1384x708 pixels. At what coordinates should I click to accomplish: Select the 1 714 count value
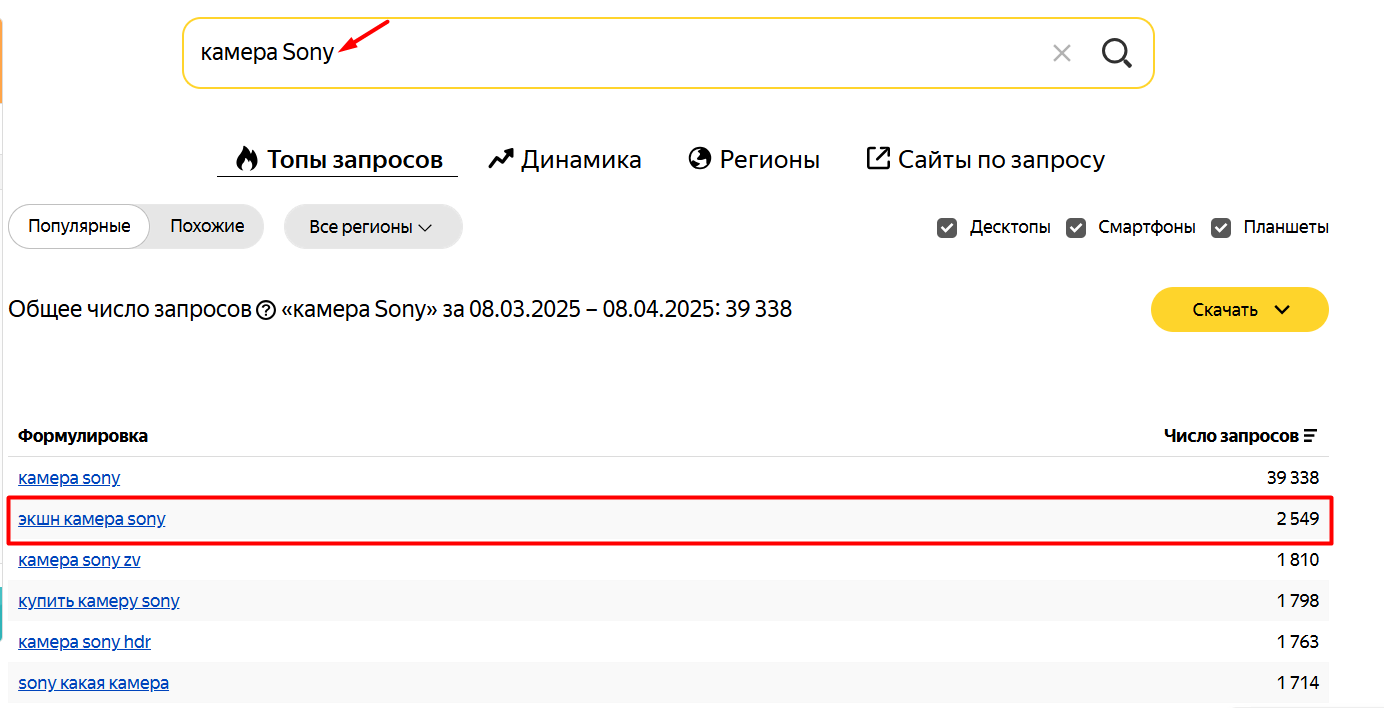(x=1298, y=683)
